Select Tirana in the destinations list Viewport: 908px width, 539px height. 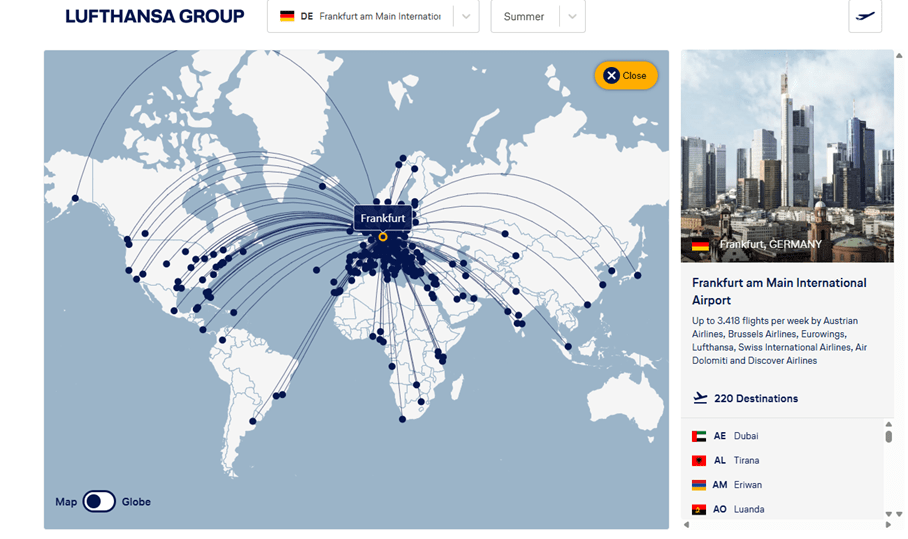click(x=746, y=460)
